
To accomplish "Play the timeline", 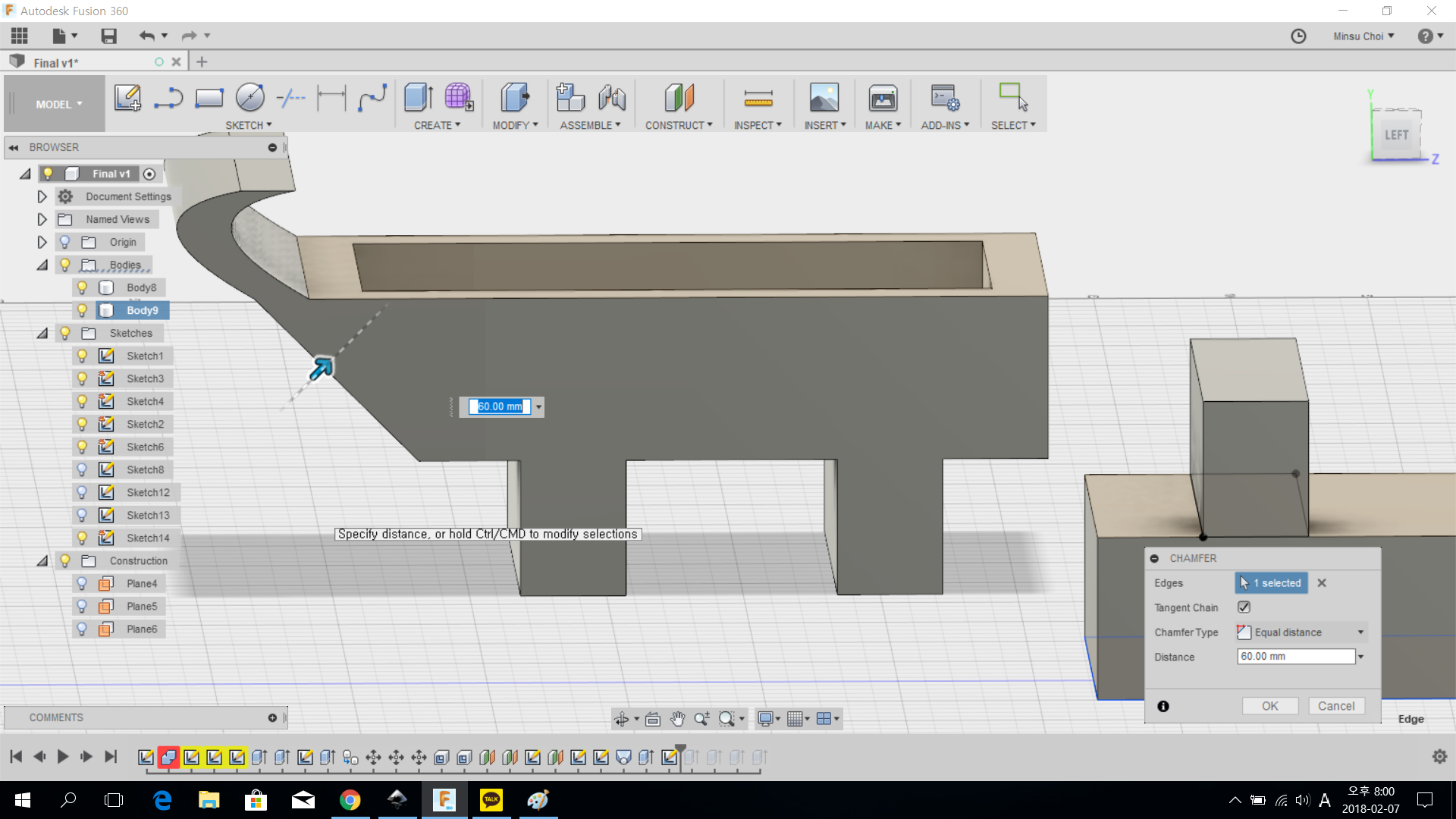I will 63,756.
